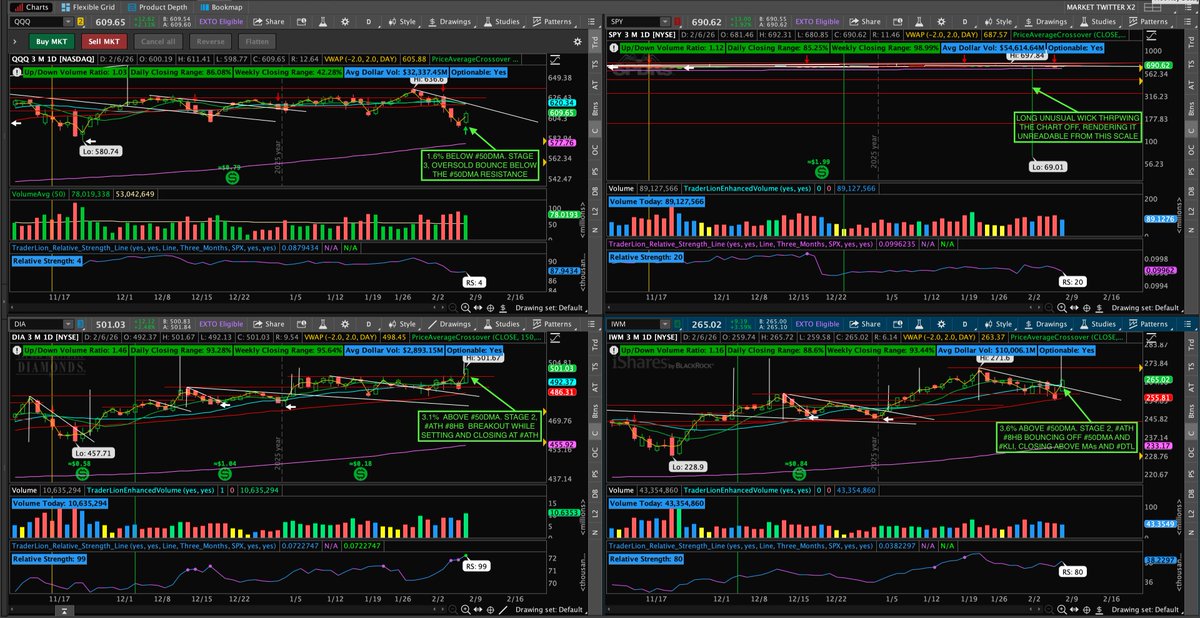The width and height of the screenshot is (1200, 618).
Task: Click the QQQ dividend icon labeled 0.79
Action: [230, 177]
